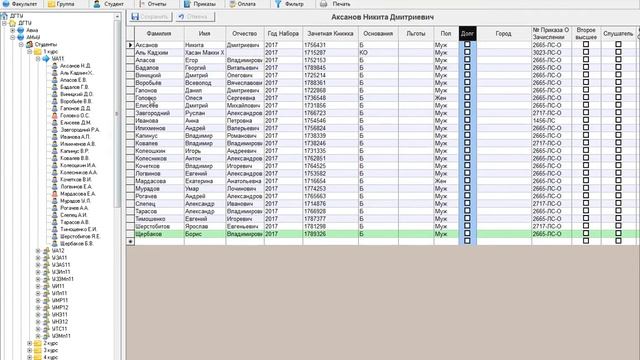Image resolution: width=640 pixels, height=360 pixels.
Task: Click the Фамилия column header
Action: point(159,33)
